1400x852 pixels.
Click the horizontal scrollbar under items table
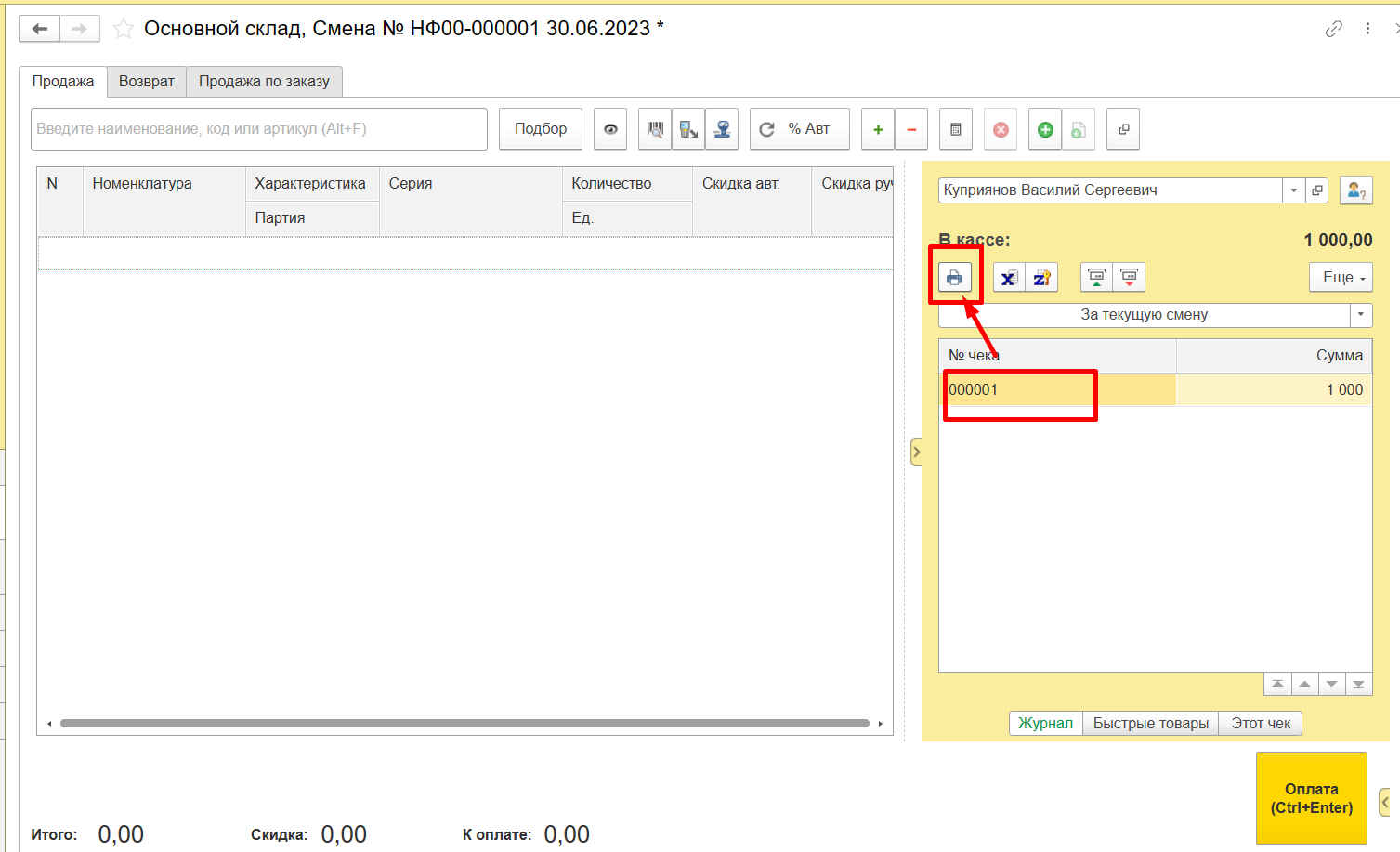464,723
